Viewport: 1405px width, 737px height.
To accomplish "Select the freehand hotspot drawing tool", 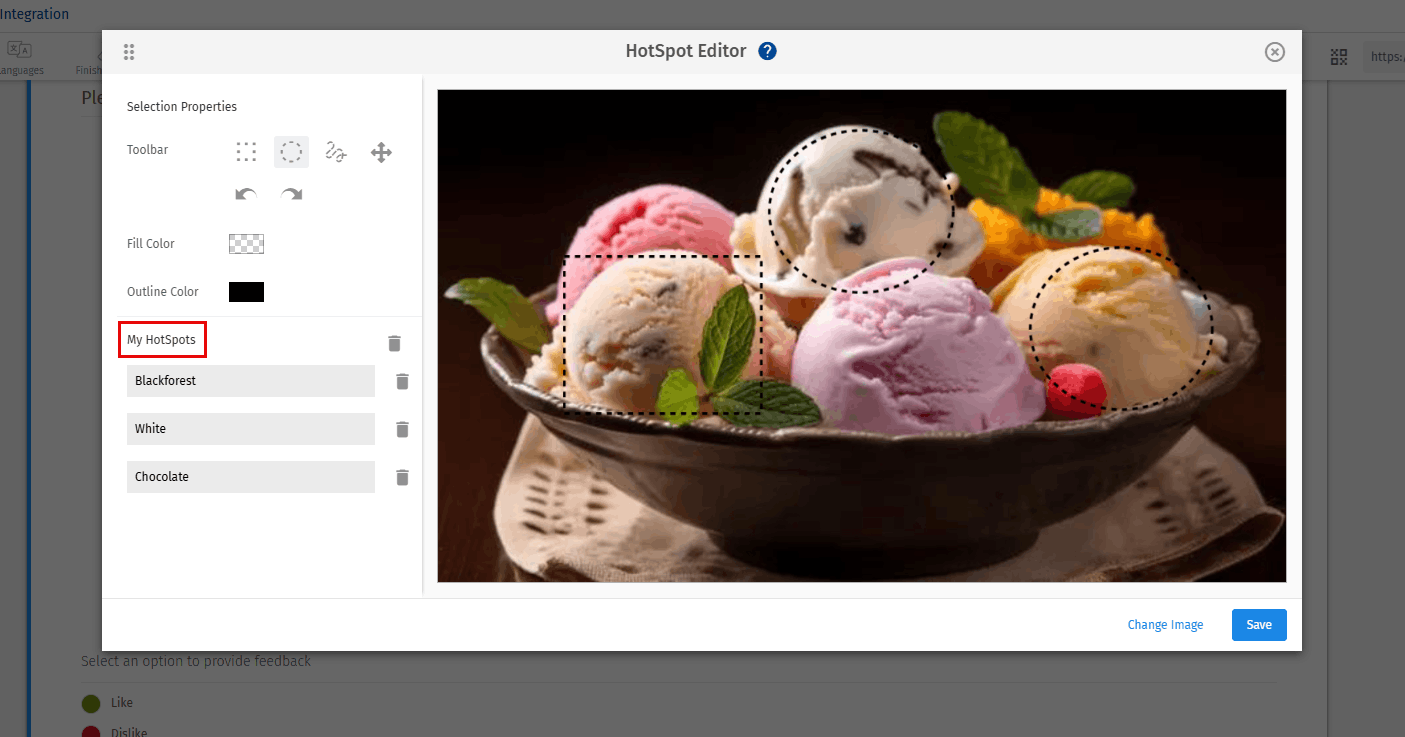I will (x=336, y=151).
